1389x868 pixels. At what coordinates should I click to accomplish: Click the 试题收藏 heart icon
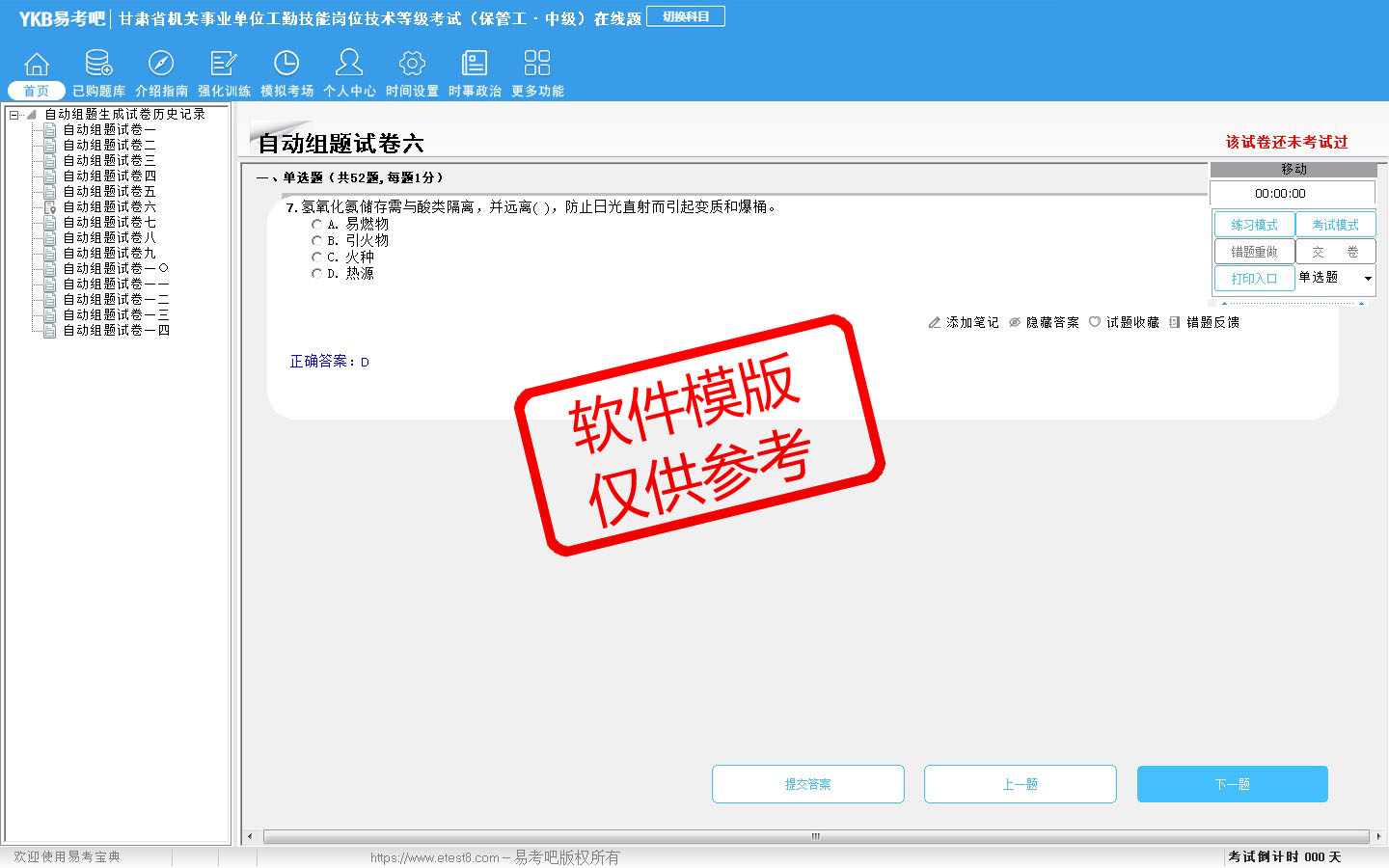tap(1095, 322)
